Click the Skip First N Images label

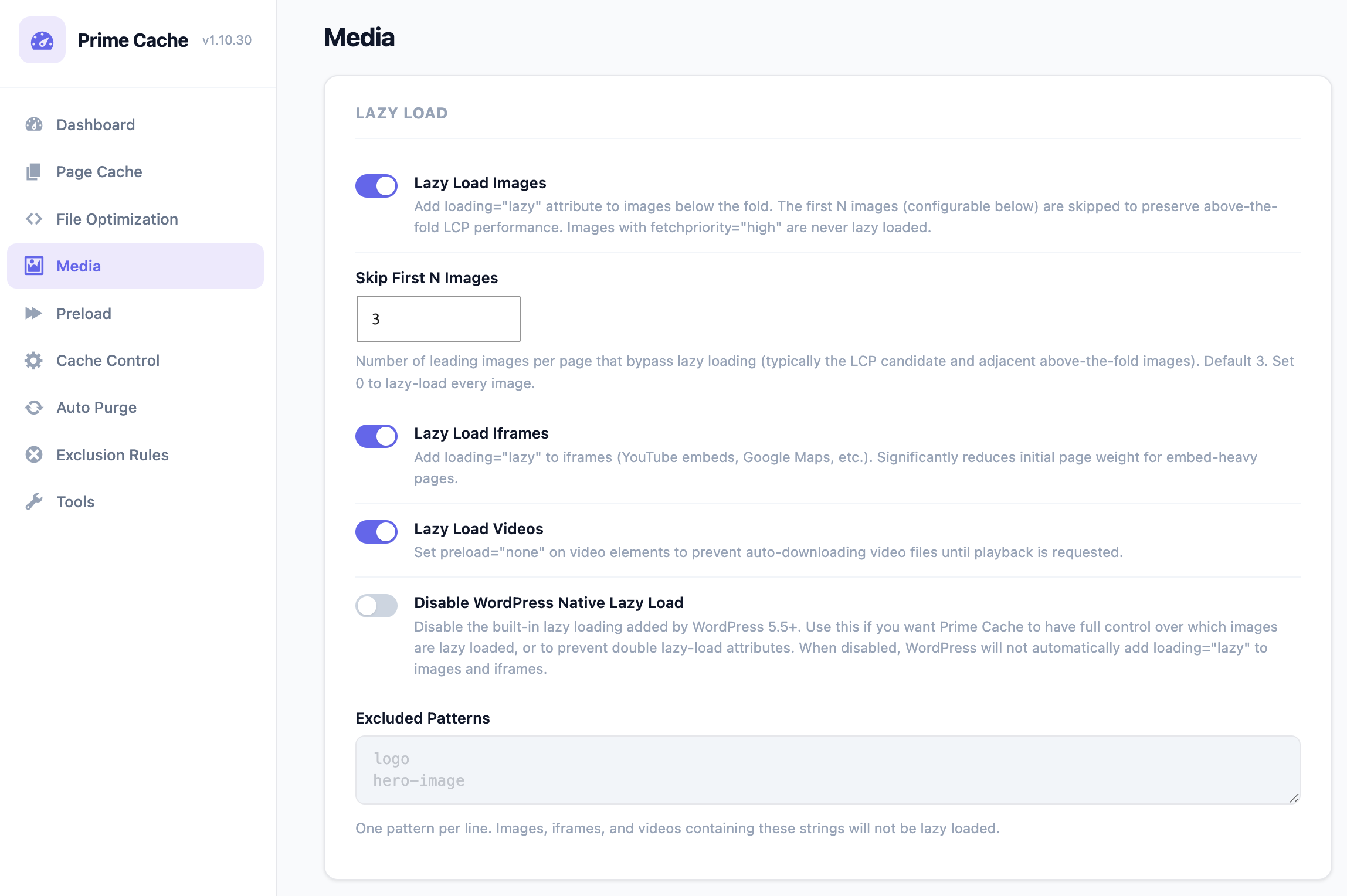pyautogui.click(x=427, y=277)
